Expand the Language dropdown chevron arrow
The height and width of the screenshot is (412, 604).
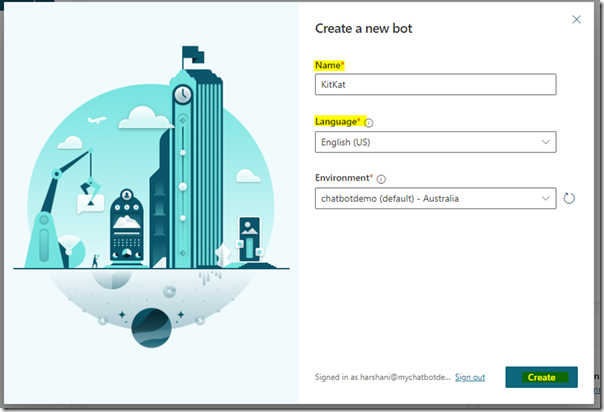point(545,142)
